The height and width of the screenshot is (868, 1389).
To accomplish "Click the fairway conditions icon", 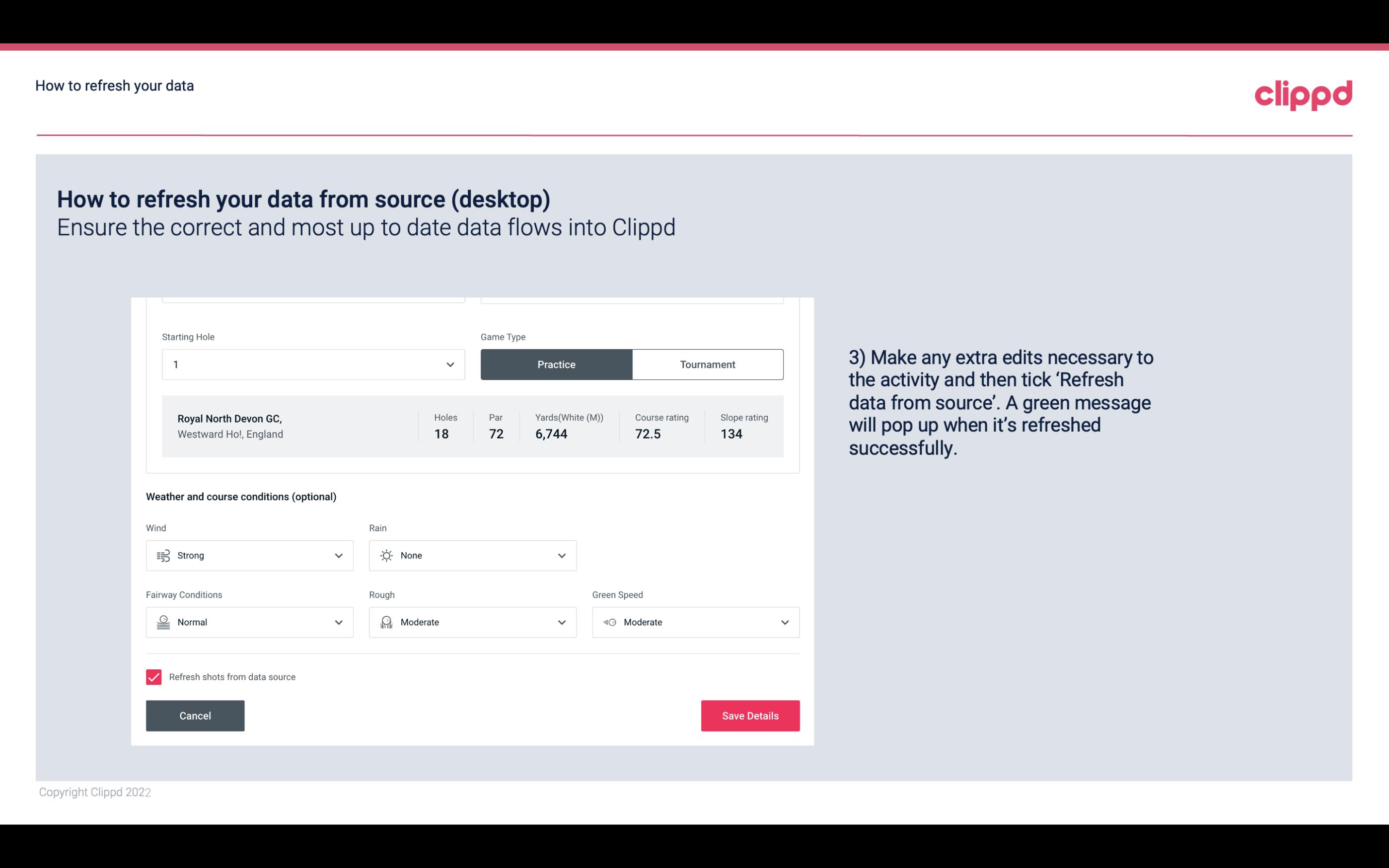I will [162, 621].
